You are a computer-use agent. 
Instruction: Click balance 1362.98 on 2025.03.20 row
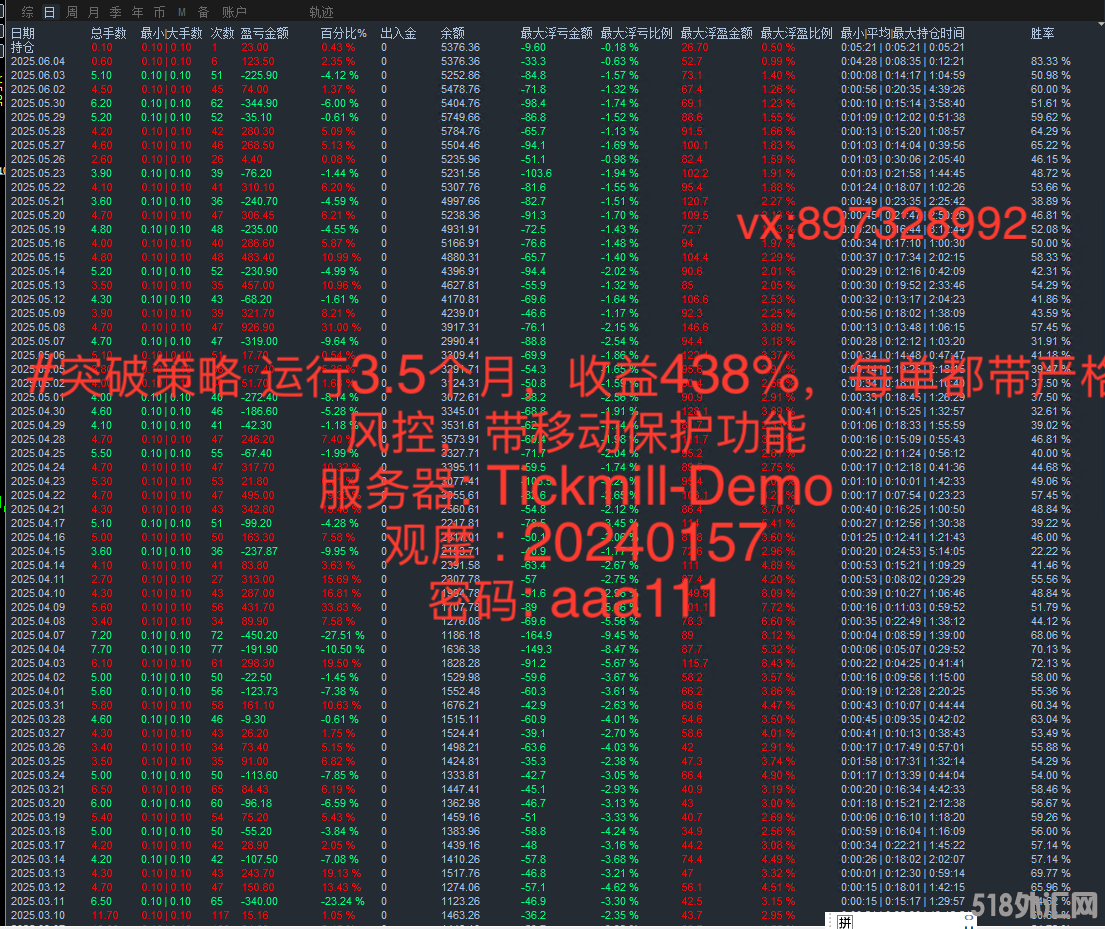coord(460,803)
